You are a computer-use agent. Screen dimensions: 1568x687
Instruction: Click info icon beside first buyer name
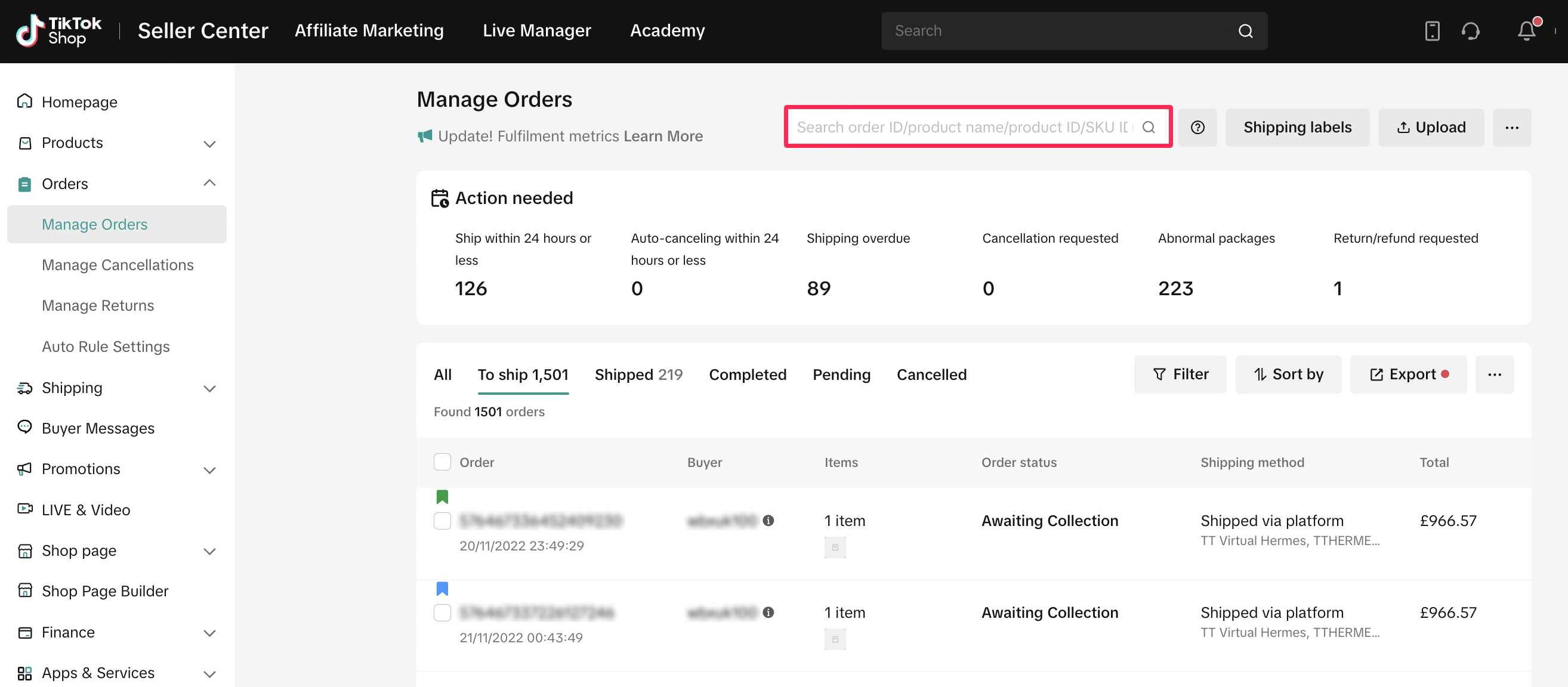point(768,520)
